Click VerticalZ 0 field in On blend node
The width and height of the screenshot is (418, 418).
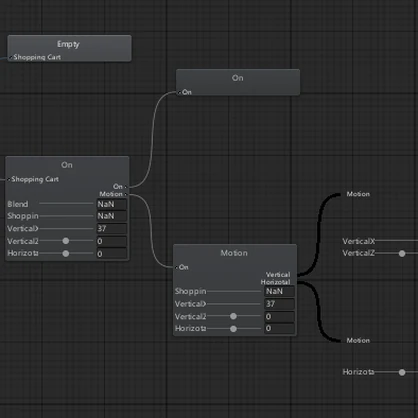pos(112,241)
